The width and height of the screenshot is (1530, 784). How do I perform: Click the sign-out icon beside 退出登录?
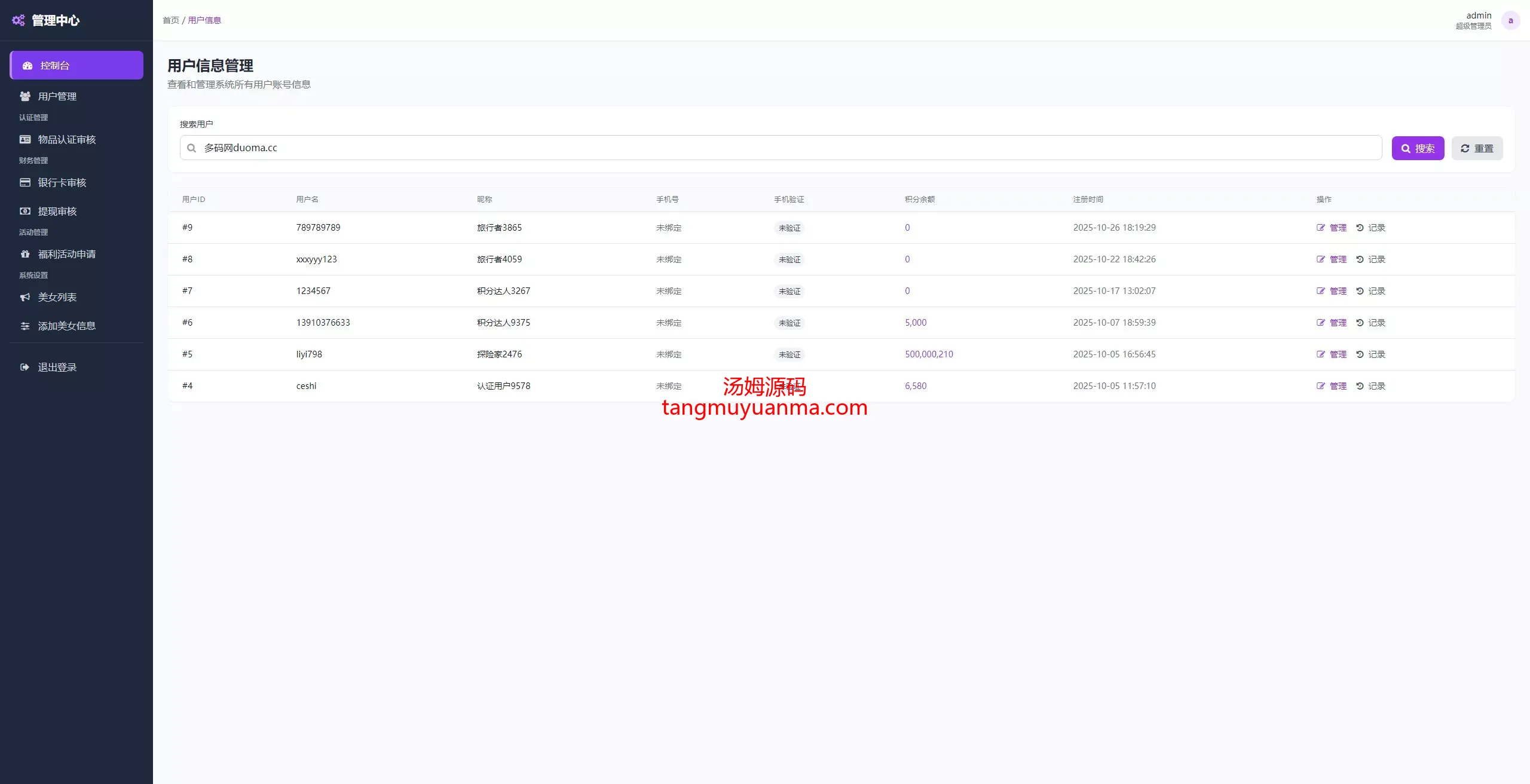click(25, 367)
